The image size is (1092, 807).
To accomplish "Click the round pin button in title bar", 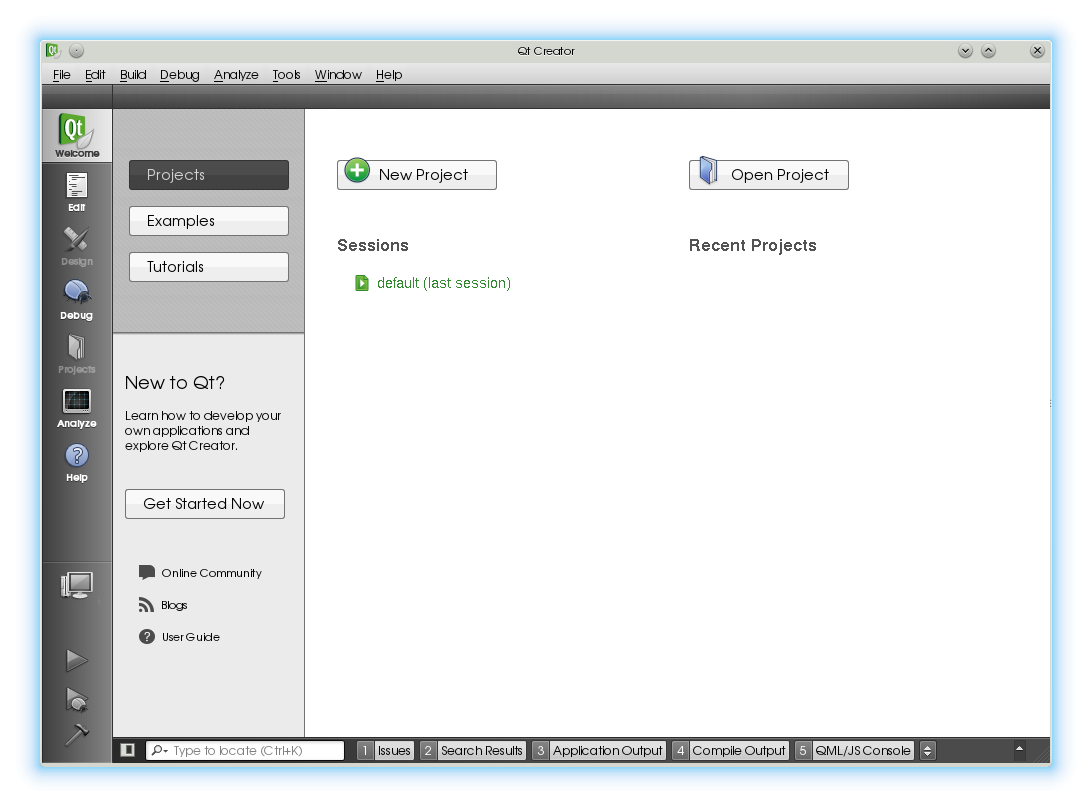I will [77, 50].
